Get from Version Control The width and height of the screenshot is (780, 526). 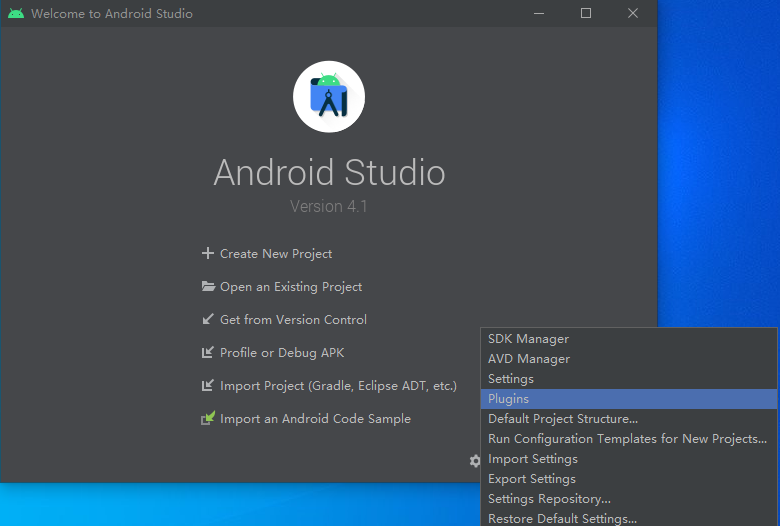(x=293, y=319)
